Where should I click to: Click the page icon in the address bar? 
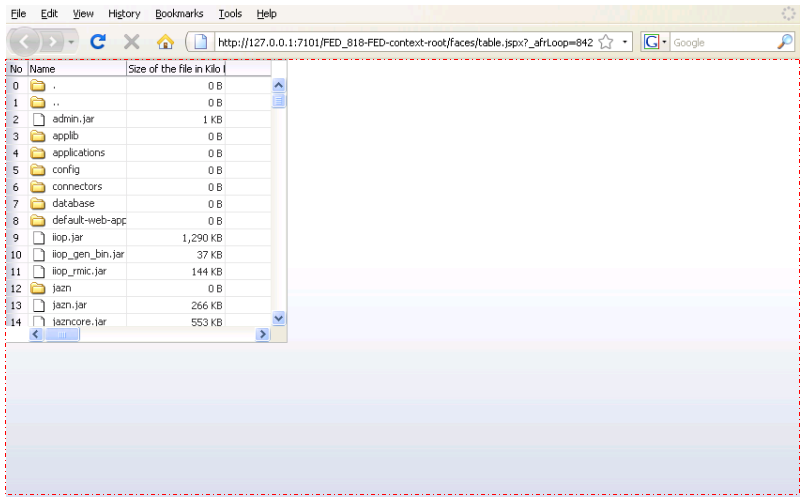click(201, 42)
